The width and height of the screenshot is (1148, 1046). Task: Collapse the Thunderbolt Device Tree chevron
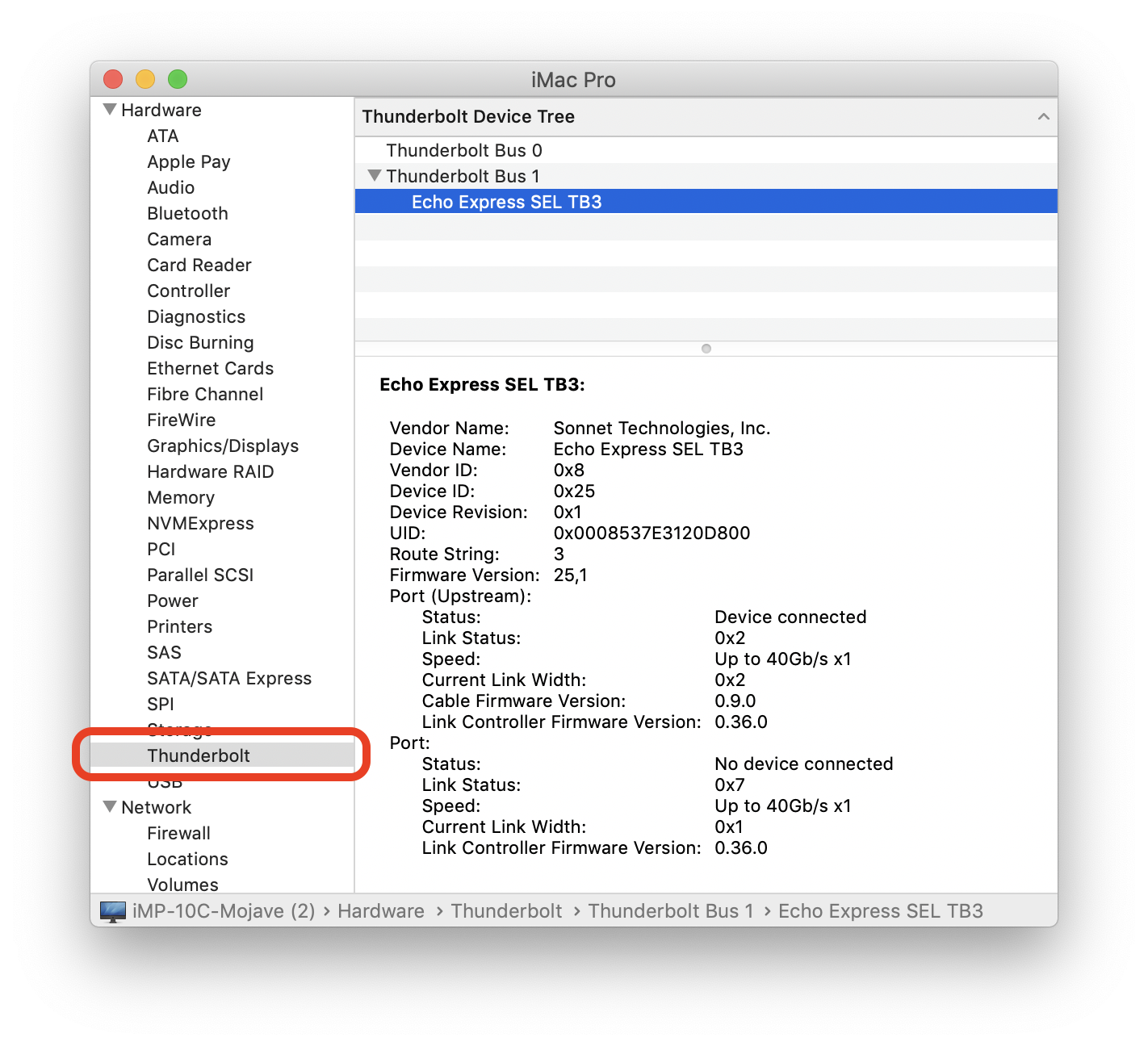click(1043, 116)
